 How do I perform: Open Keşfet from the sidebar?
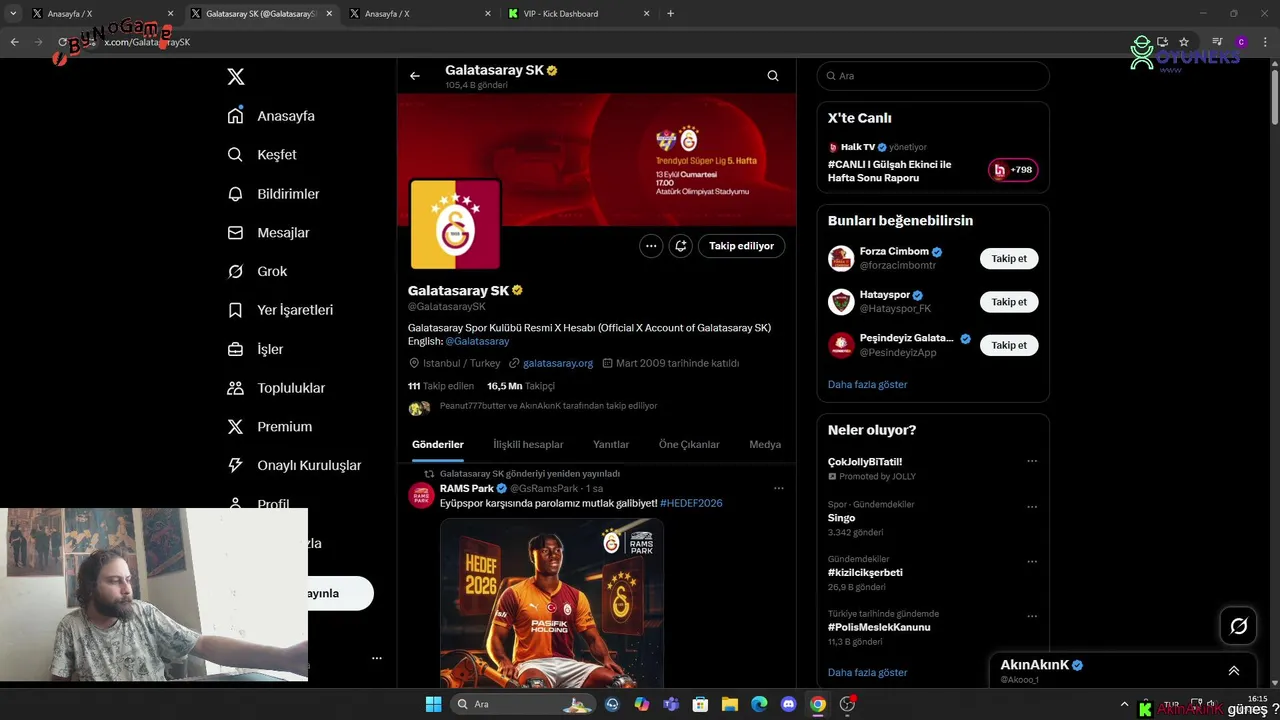click(x=262, y=155)
